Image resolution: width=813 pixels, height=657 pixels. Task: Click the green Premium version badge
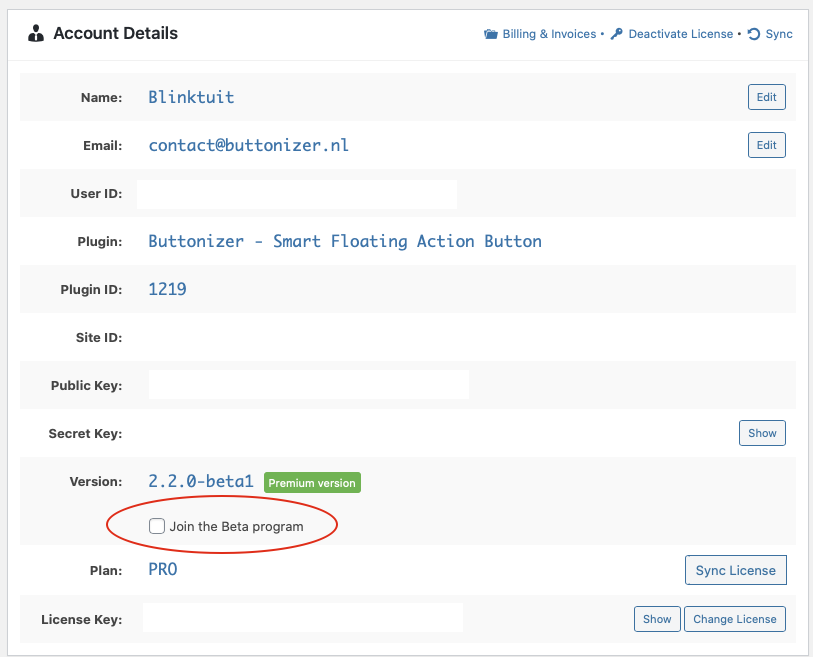pos(312,483)
